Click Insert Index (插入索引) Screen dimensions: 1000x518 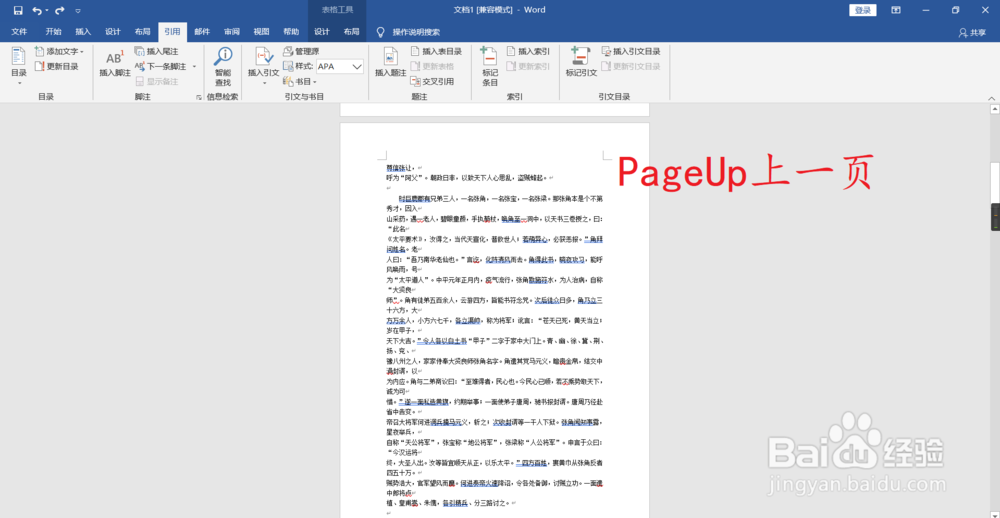click(x=528, y=51)
